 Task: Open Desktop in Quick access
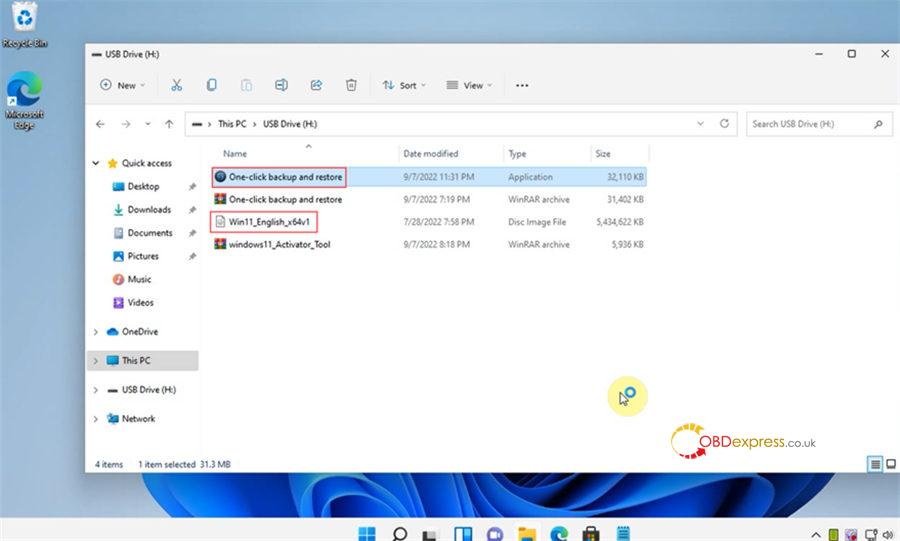pyautogui.click(x=143, y=186)
